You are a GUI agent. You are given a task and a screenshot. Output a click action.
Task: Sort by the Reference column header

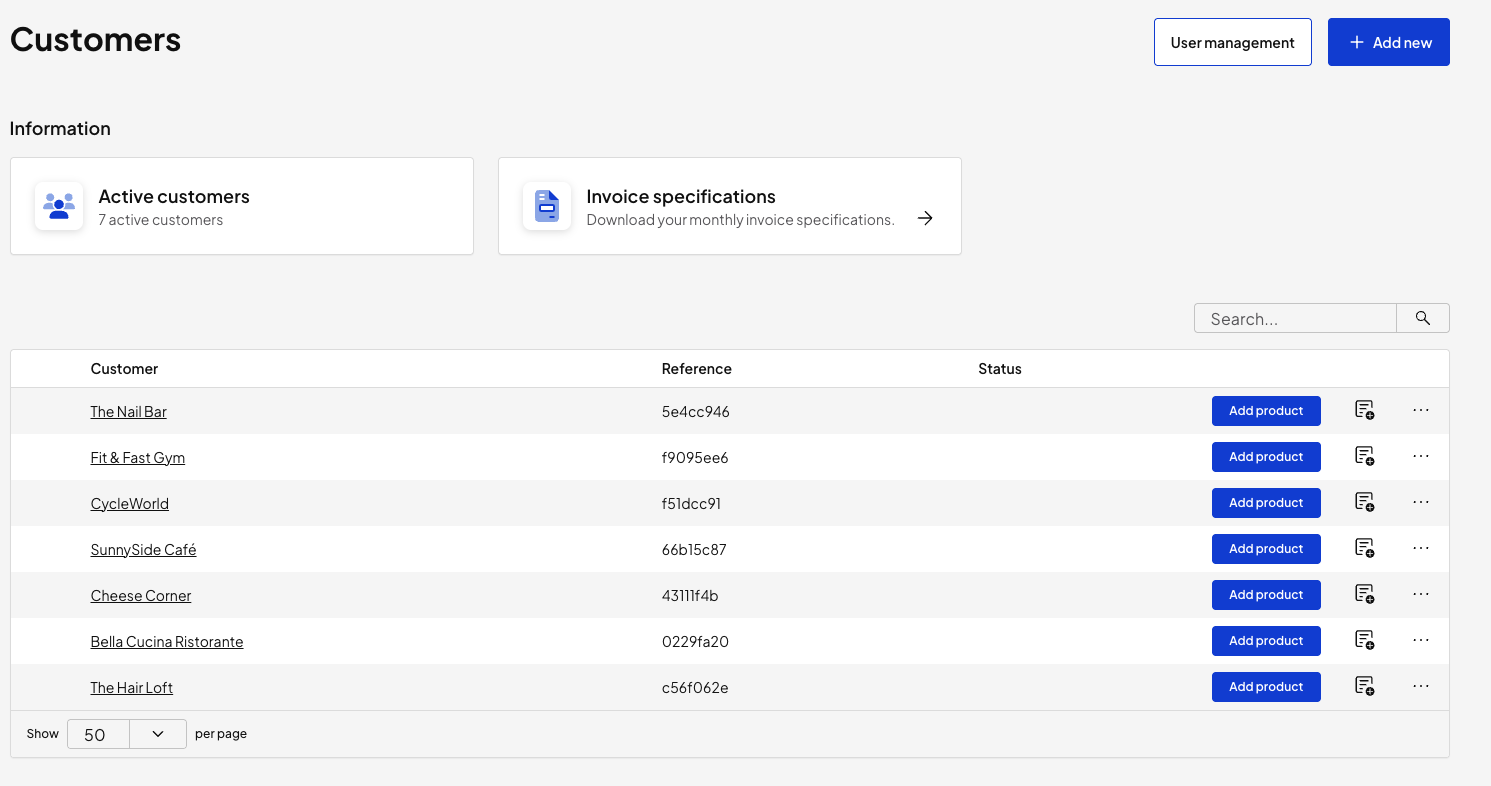click(696, 368)
